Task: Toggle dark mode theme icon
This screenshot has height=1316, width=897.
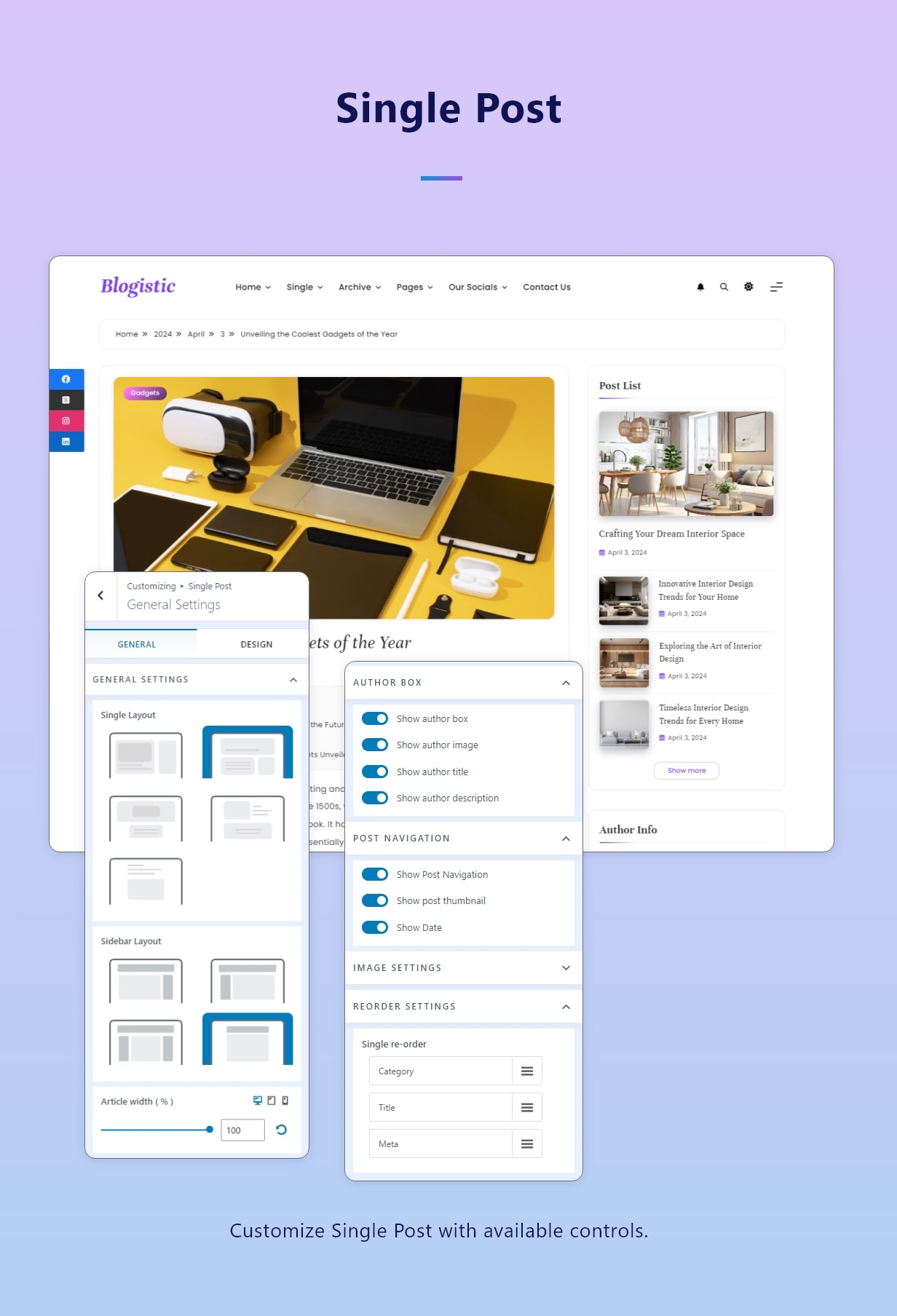Action: point(748,287)
